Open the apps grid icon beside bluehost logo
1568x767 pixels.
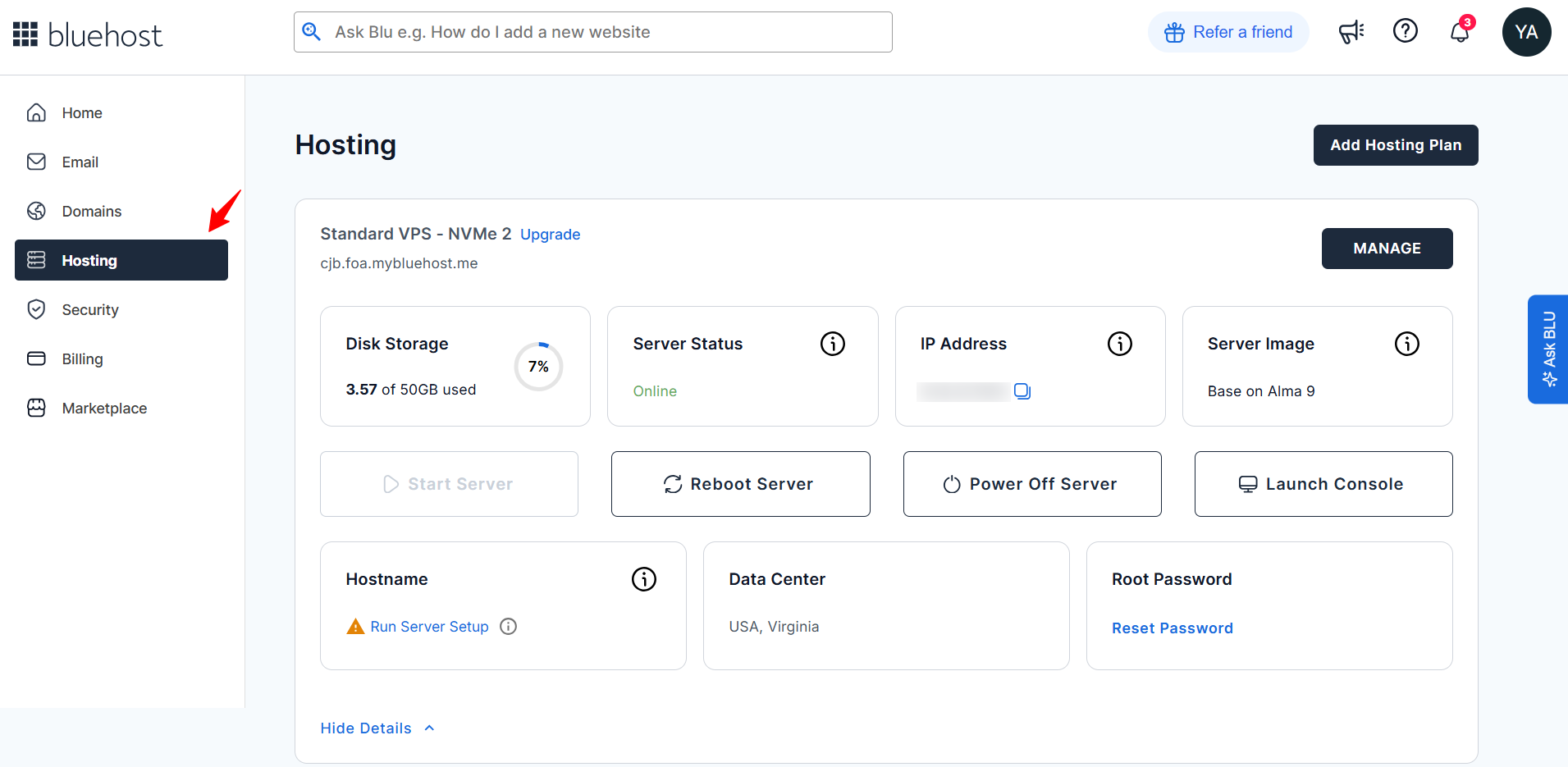point(25,34)
